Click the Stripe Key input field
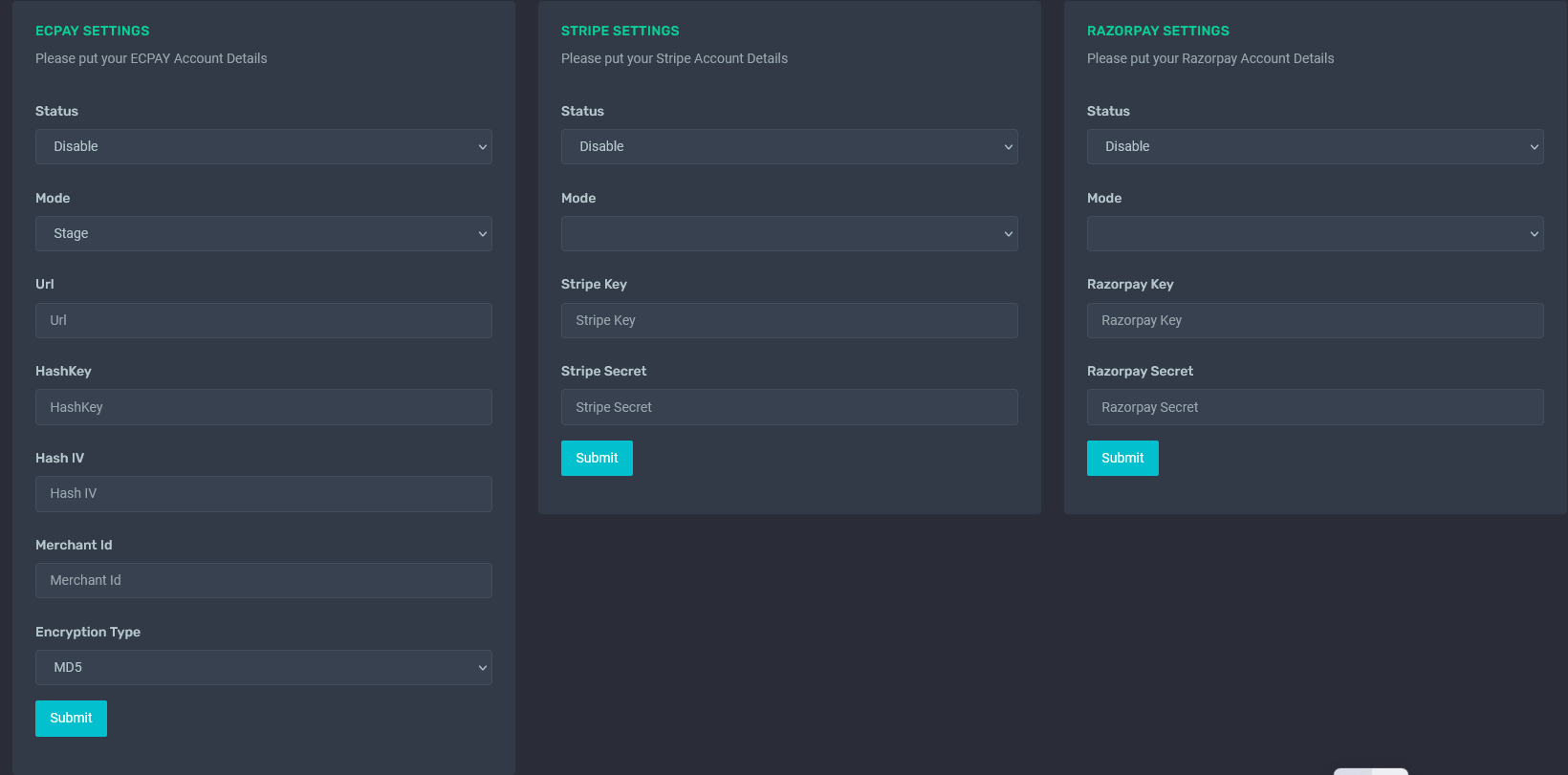This screenshot has height=775, width=1568. coord(789,320)
